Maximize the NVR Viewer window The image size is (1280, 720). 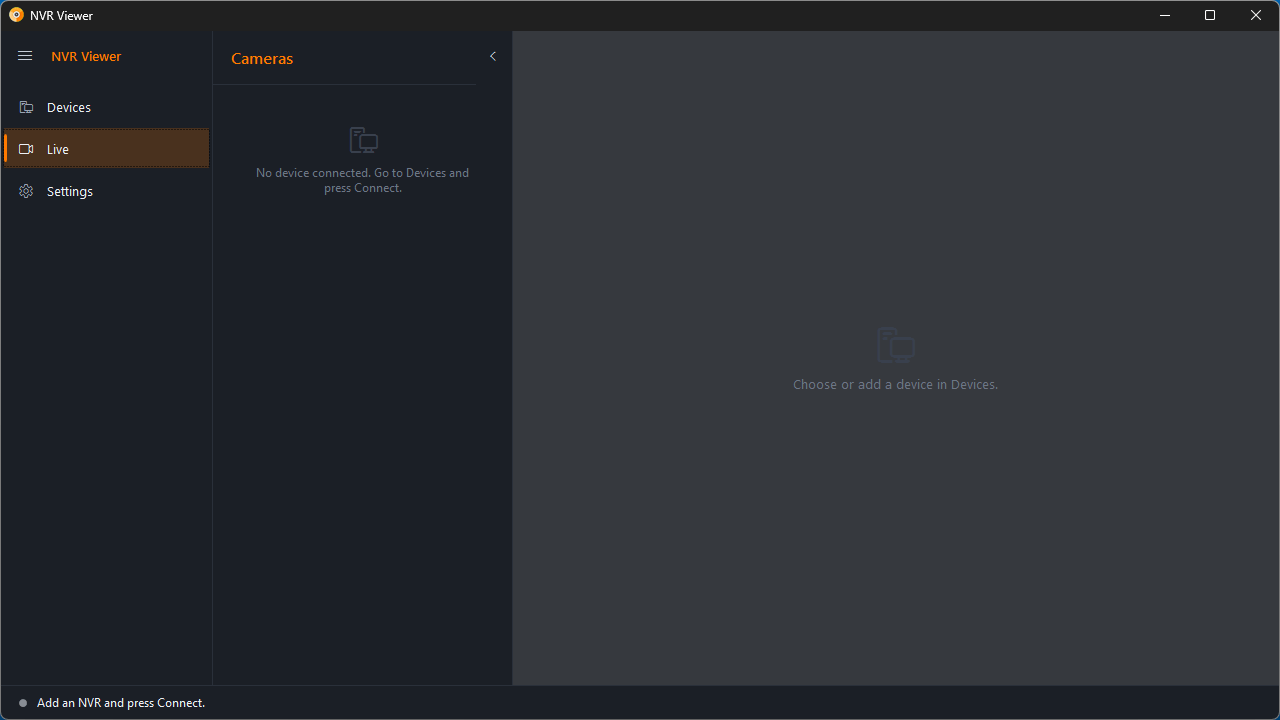pos(1210,15)
